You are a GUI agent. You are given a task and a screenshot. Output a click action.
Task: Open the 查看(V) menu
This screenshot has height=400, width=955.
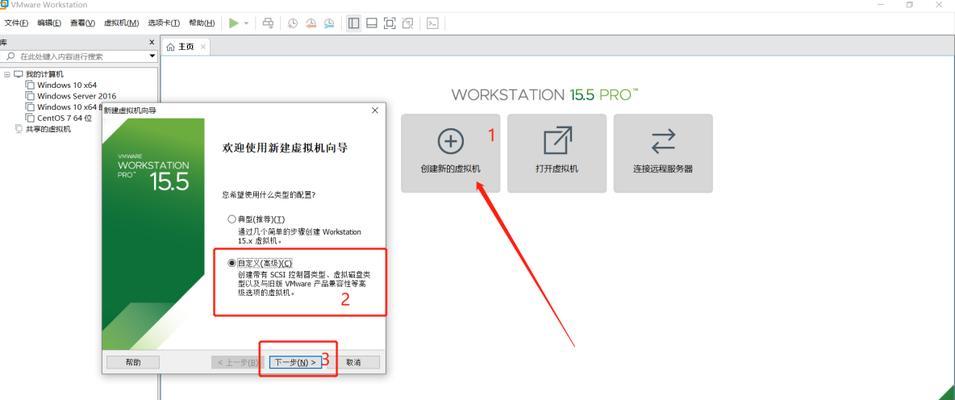click(x=82, y=23)
